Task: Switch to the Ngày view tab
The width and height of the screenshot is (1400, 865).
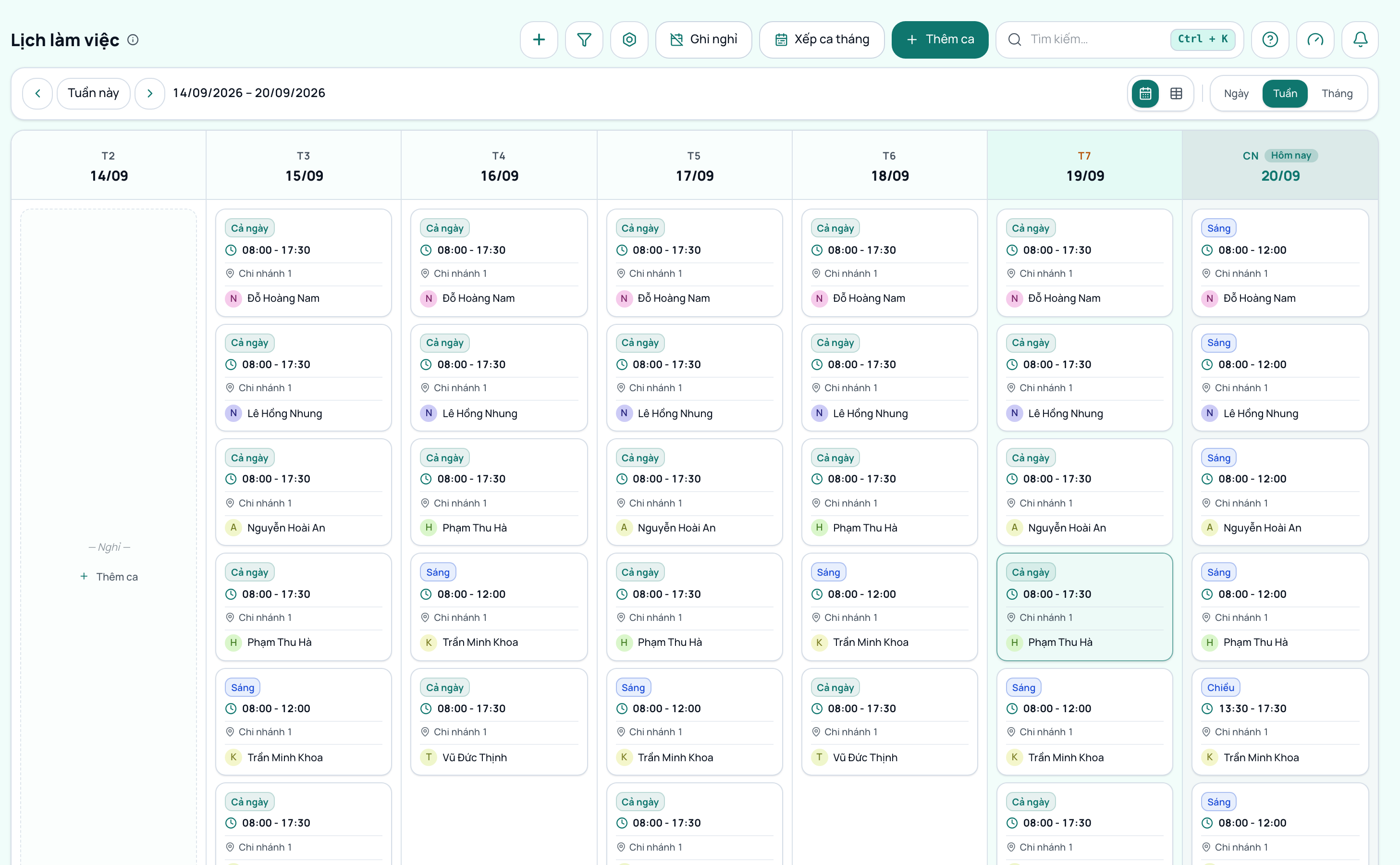Action: tap(1236, 93)
